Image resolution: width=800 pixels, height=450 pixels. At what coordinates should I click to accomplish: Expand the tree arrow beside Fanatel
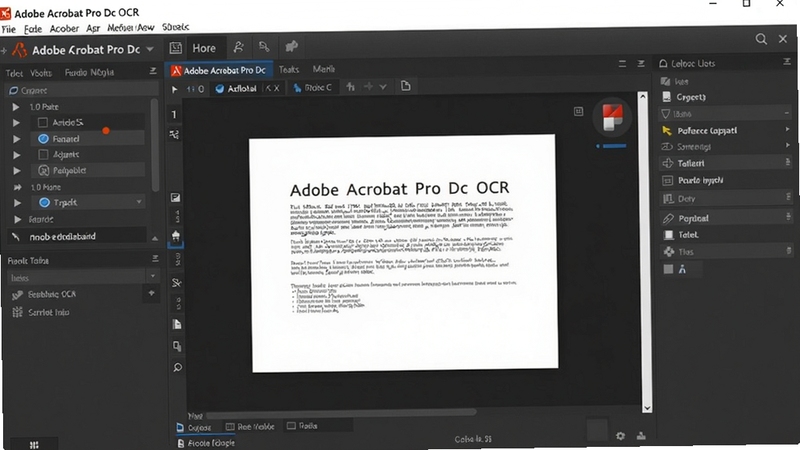click(x=16, y=139)
